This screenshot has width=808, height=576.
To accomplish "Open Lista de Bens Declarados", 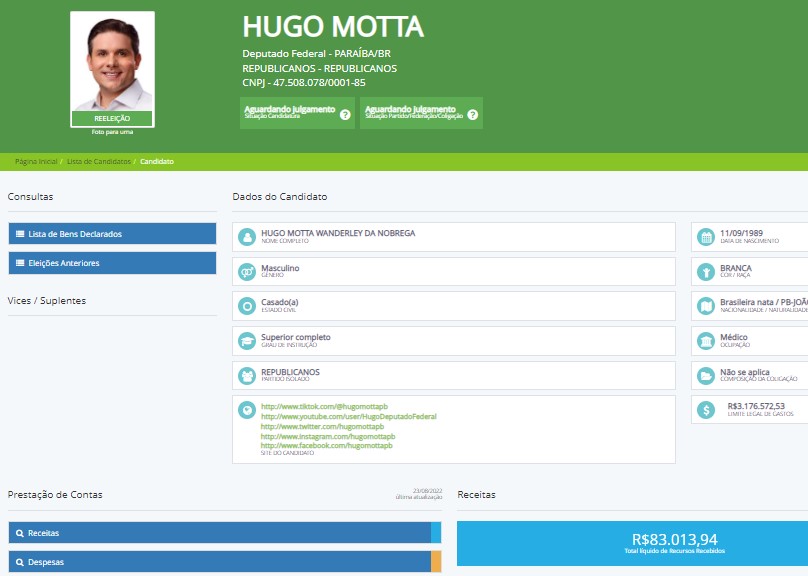I will 112,234.
